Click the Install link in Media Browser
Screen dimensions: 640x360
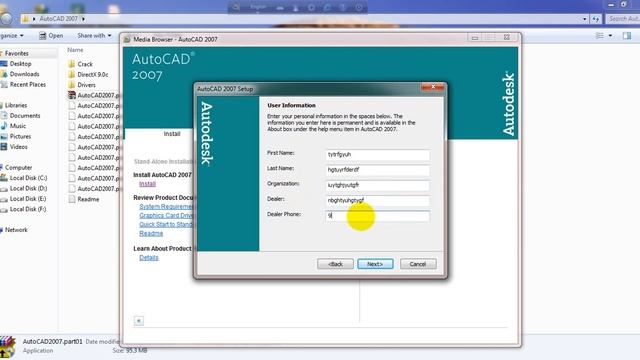[147, 184]
